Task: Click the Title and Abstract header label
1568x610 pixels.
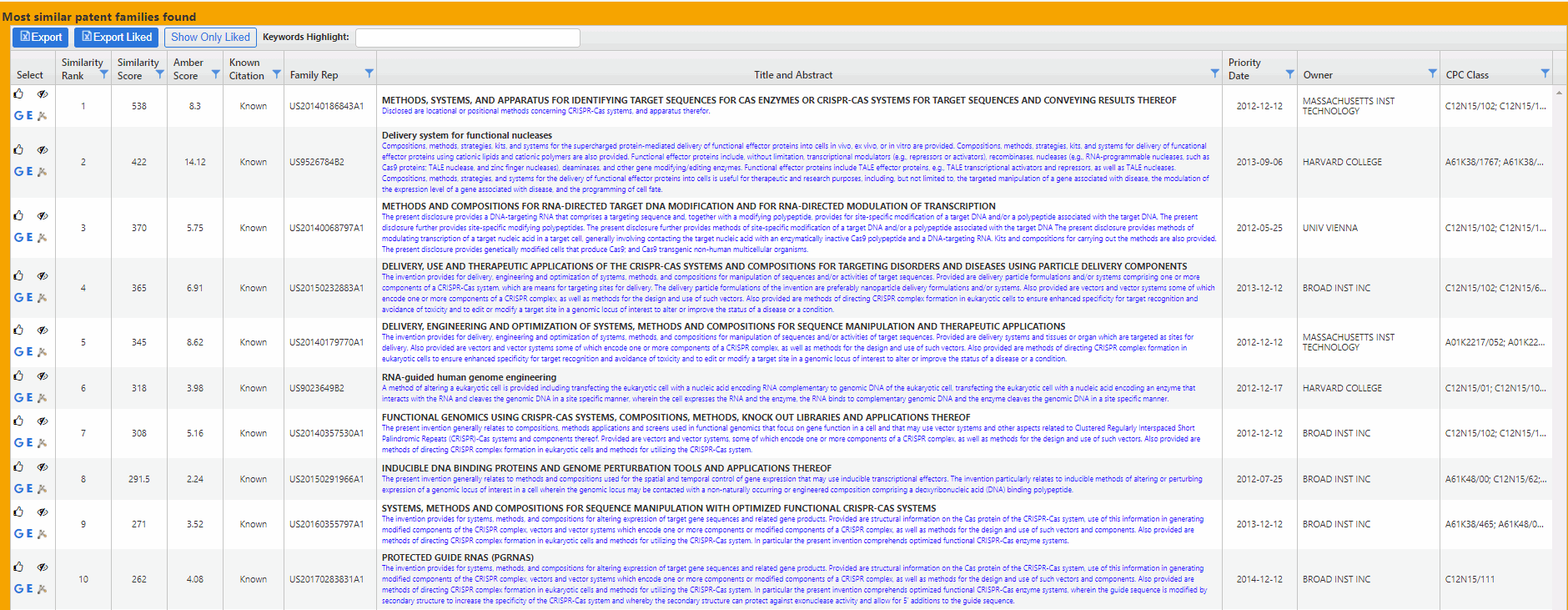Action: [793, 75]
